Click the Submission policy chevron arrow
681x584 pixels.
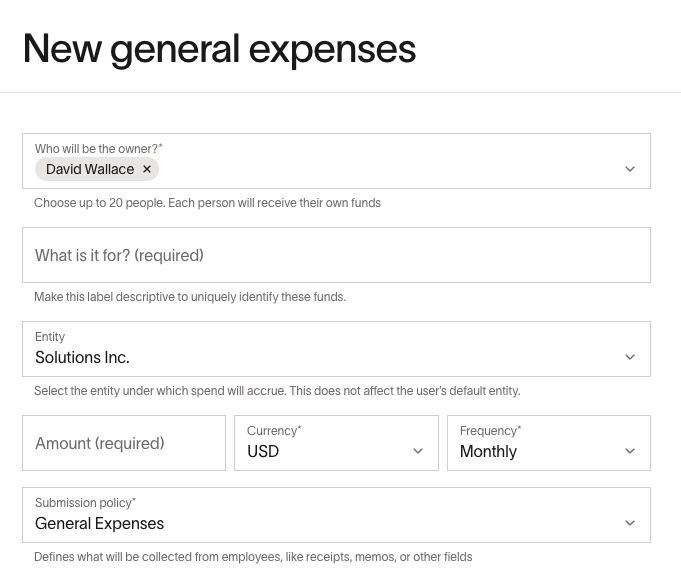click(630, 523)
